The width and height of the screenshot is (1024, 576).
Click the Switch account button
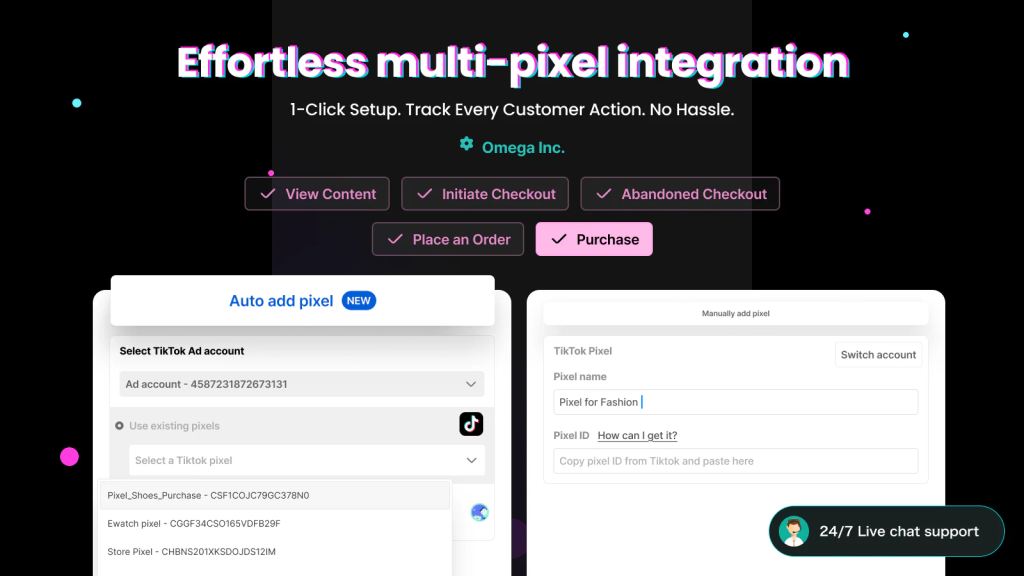pos(878,355)
